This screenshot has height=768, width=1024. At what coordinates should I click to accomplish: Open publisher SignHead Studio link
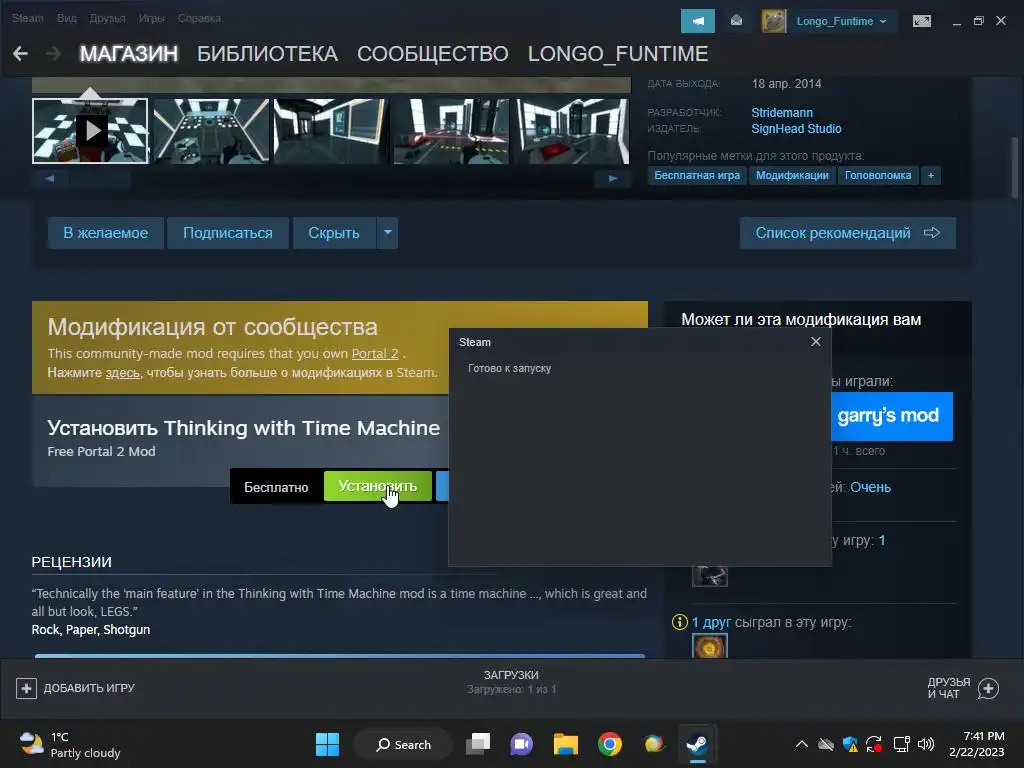point(796,129)
